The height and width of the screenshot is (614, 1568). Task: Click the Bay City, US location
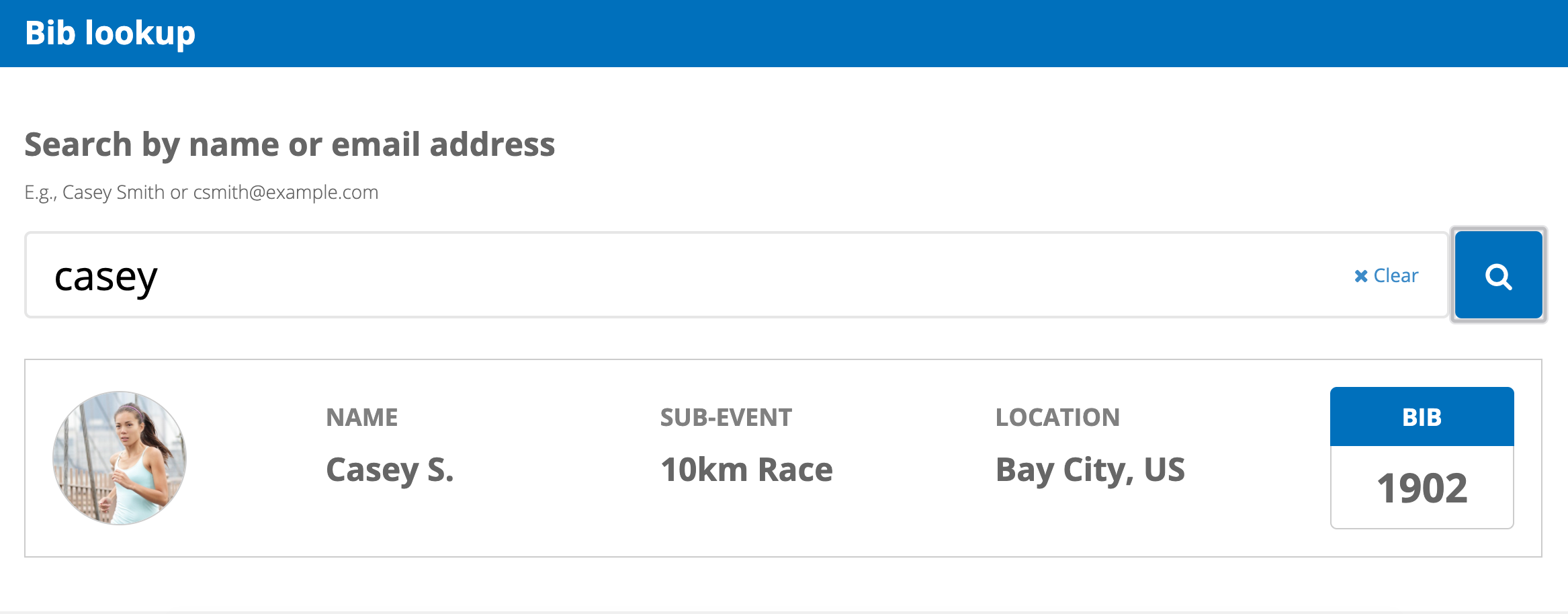[x=1090, y=470]
